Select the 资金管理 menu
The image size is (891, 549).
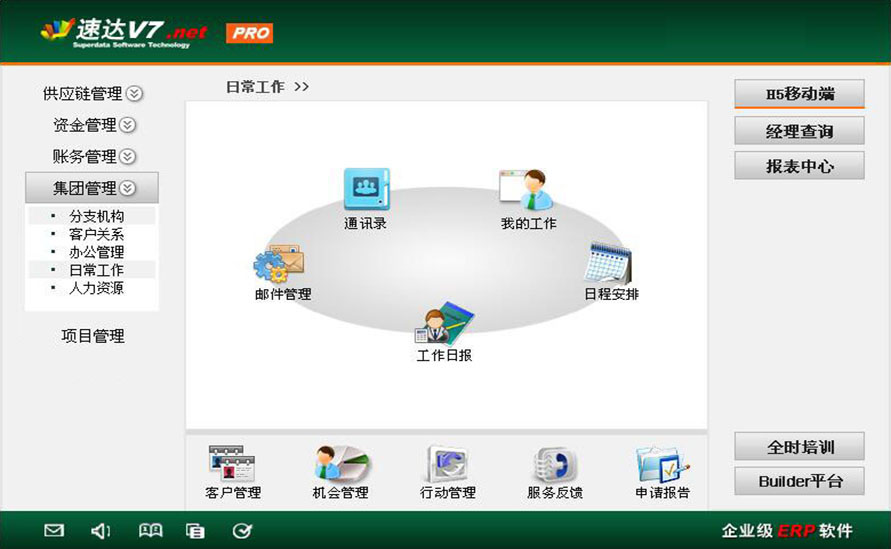pos(85,125)
